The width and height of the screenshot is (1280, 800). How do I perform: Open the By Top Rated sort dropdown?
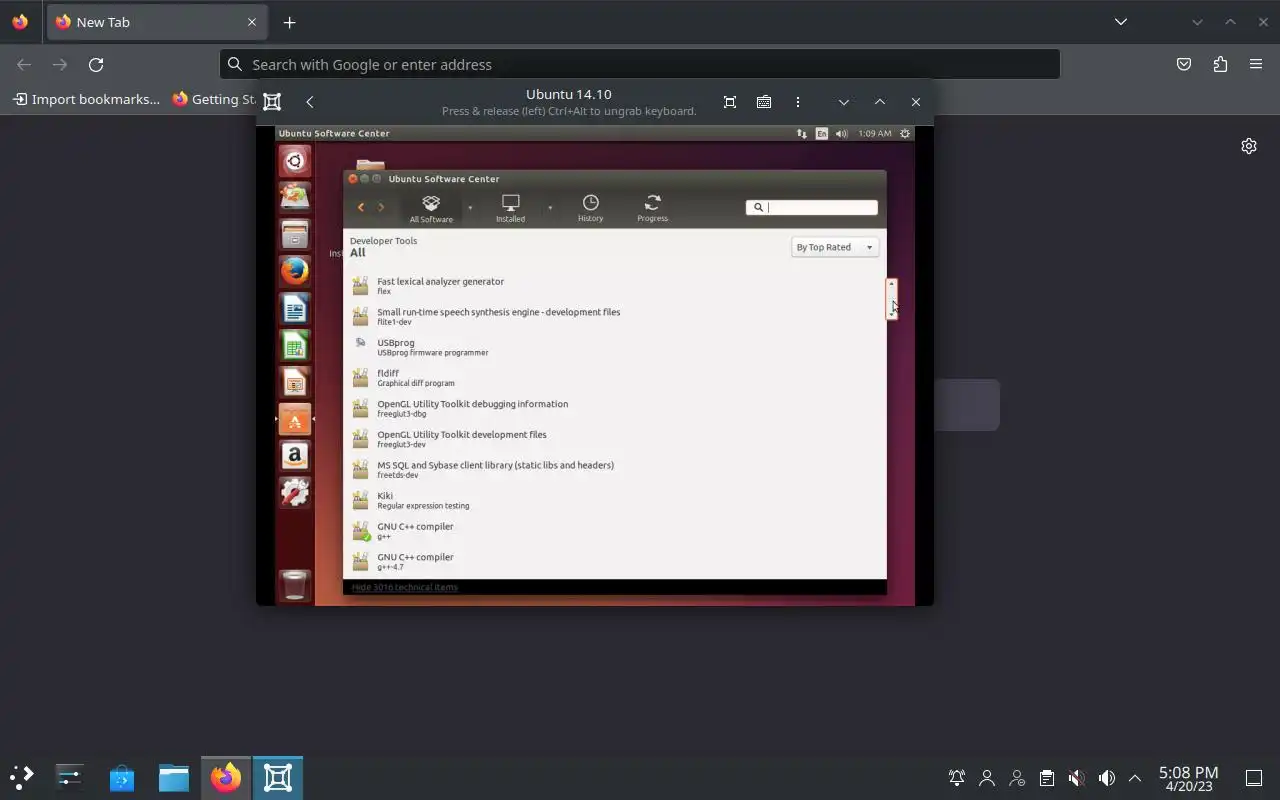coord(835,247)
